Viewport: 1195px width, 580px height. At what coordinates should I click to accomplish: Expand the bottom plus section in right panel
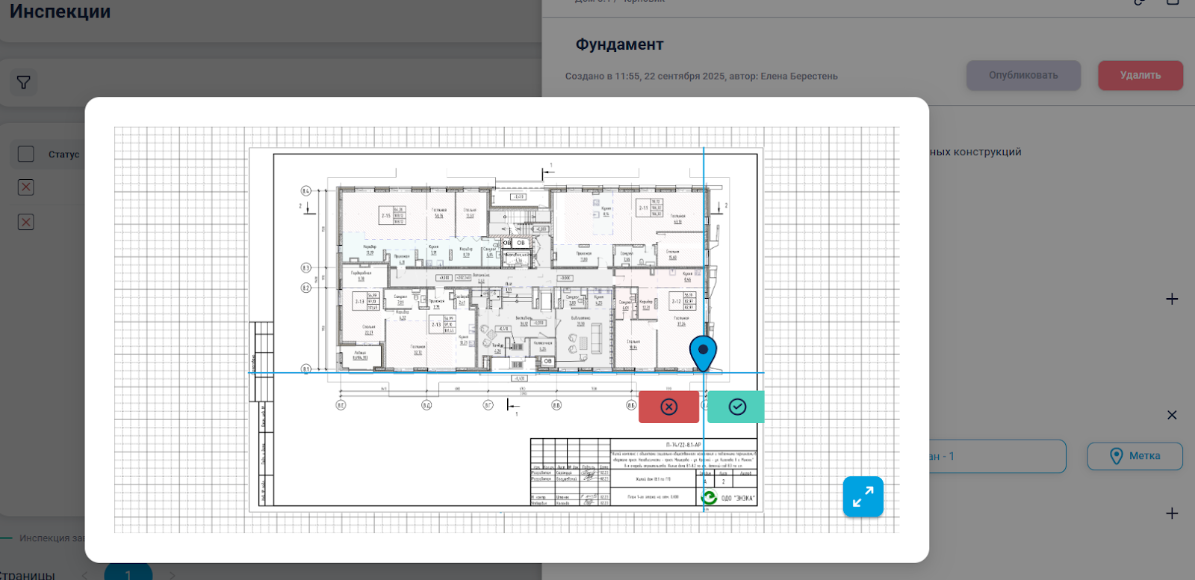pos(1172,513)
